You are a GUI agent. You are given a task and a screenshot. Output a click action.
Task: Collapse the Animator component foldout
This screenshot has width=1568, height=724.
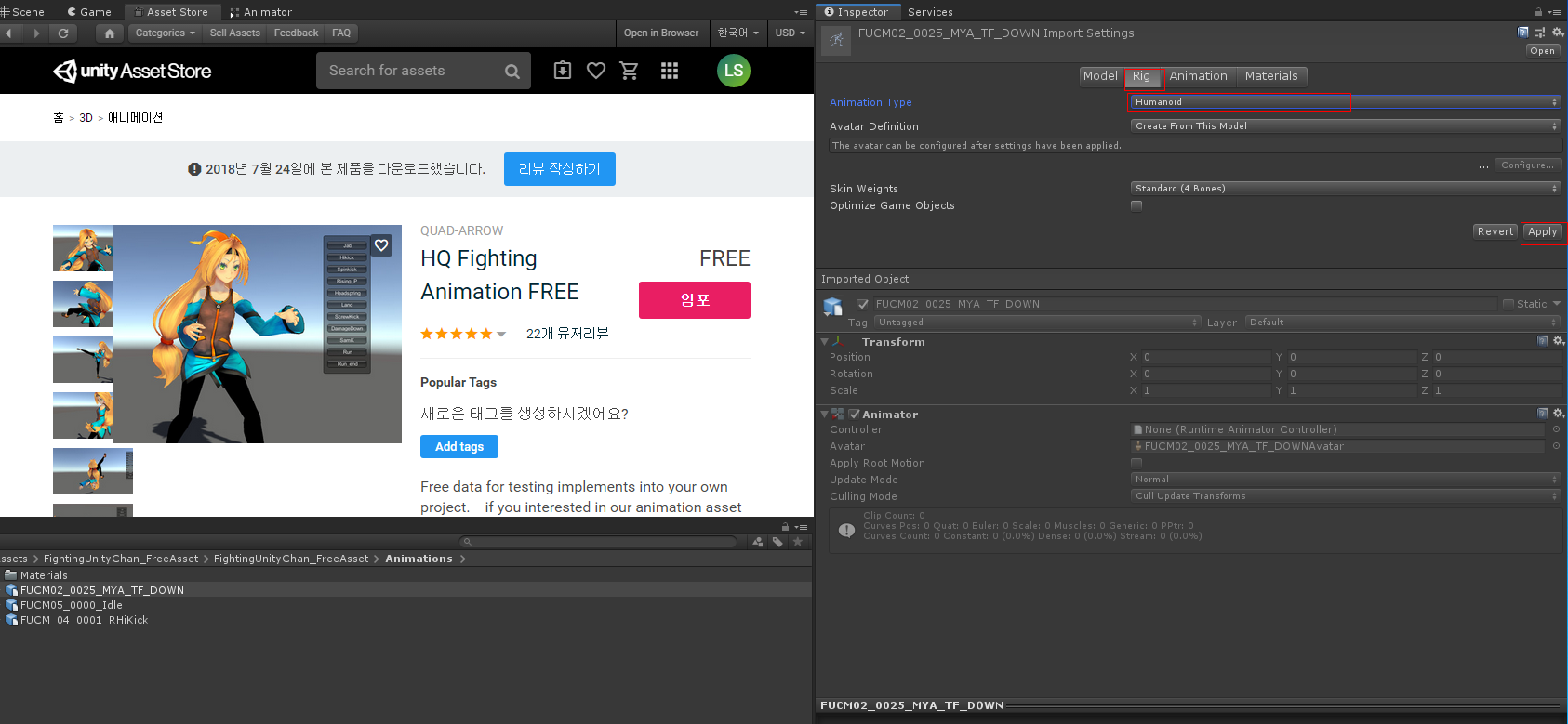tap(824, 414)
